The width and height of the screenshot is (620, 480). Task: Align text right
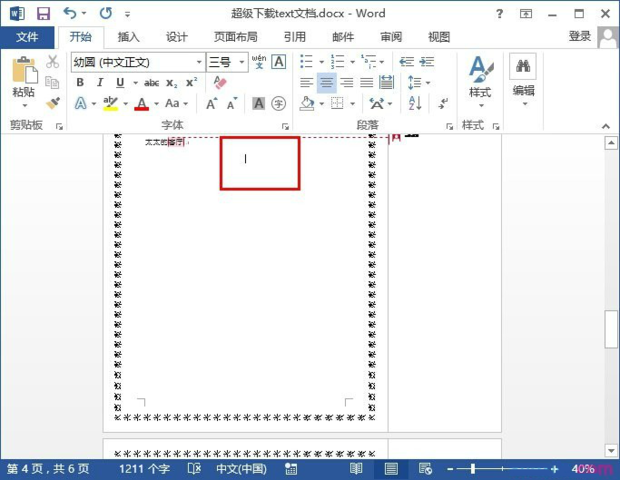point(347,83)
